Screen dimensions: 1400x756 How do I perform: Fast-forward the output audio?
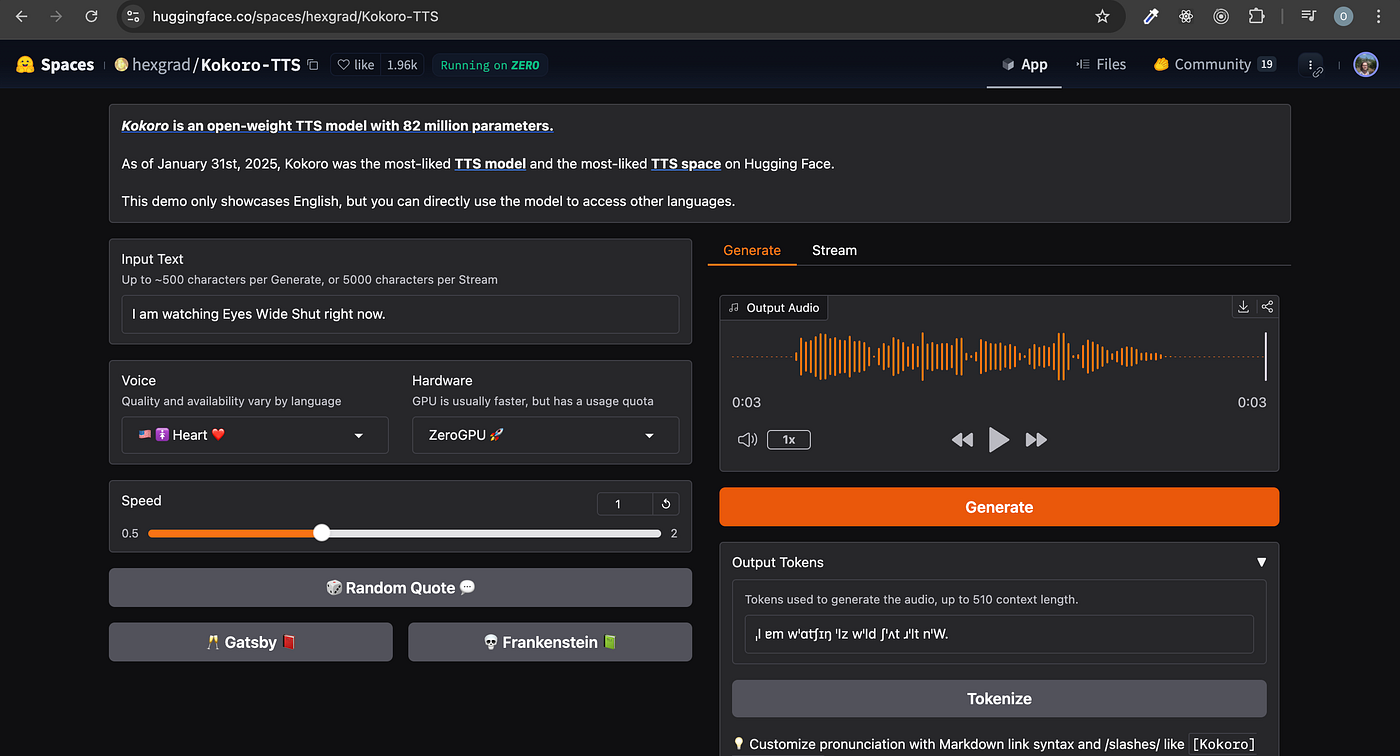[1036, 440]
